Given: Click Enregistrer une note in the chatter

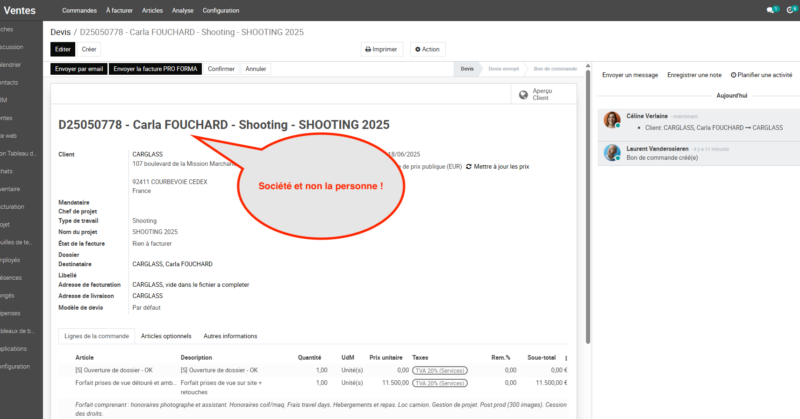Looking at the screenshot, I should point(695,75).
